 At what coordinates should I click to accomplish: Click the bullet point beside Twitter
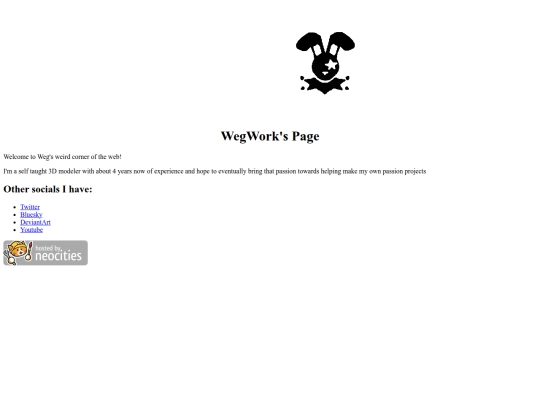[x=14, y=207]
